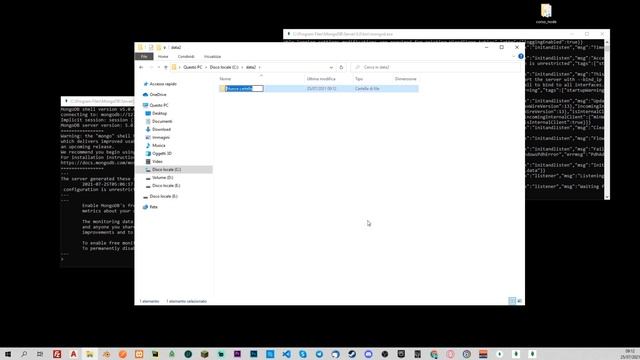Open the address bar history dropdown

click(x=331, y=67)
